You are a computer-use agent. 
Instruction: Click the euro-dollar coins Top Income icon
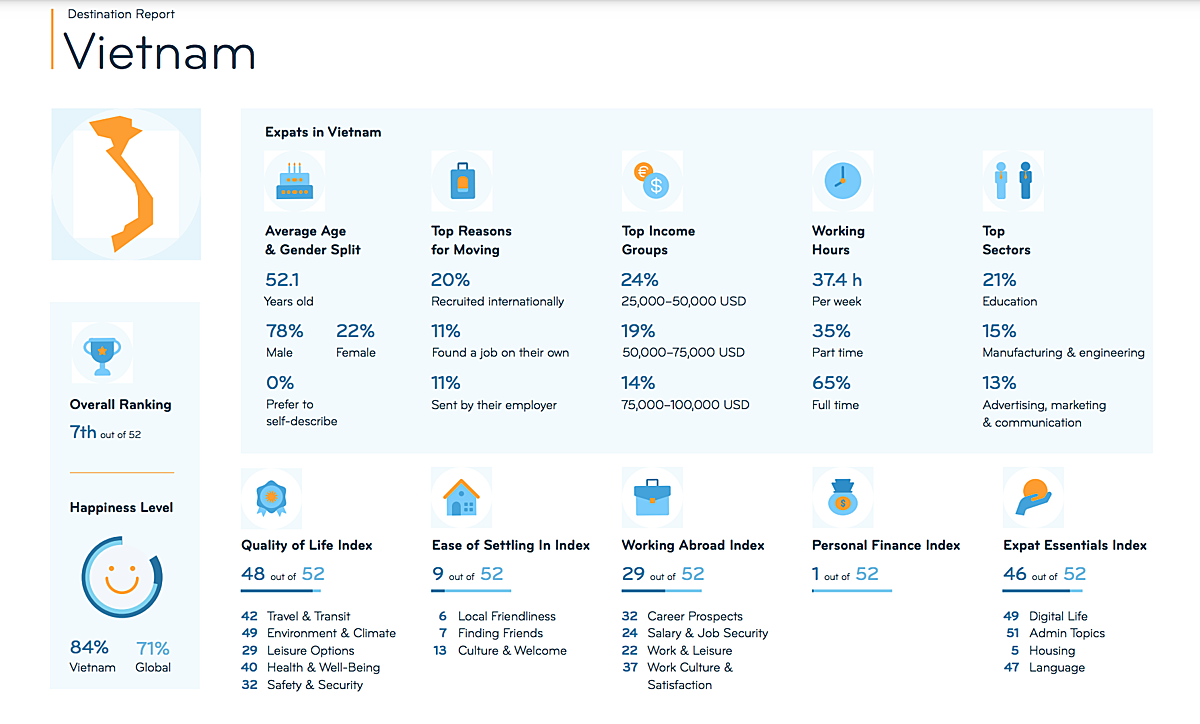[652, 182]
